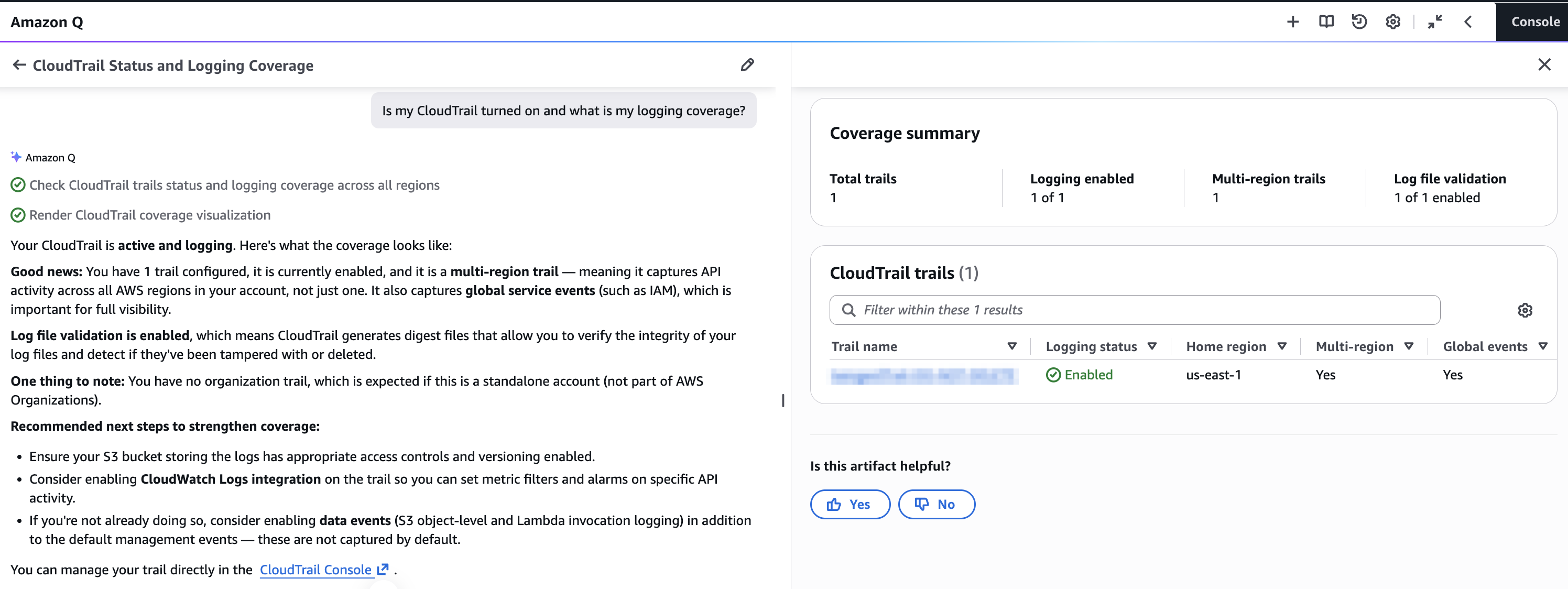Sort by Global events column arrow
1568x589 pixels.
tap(1542, 346)
